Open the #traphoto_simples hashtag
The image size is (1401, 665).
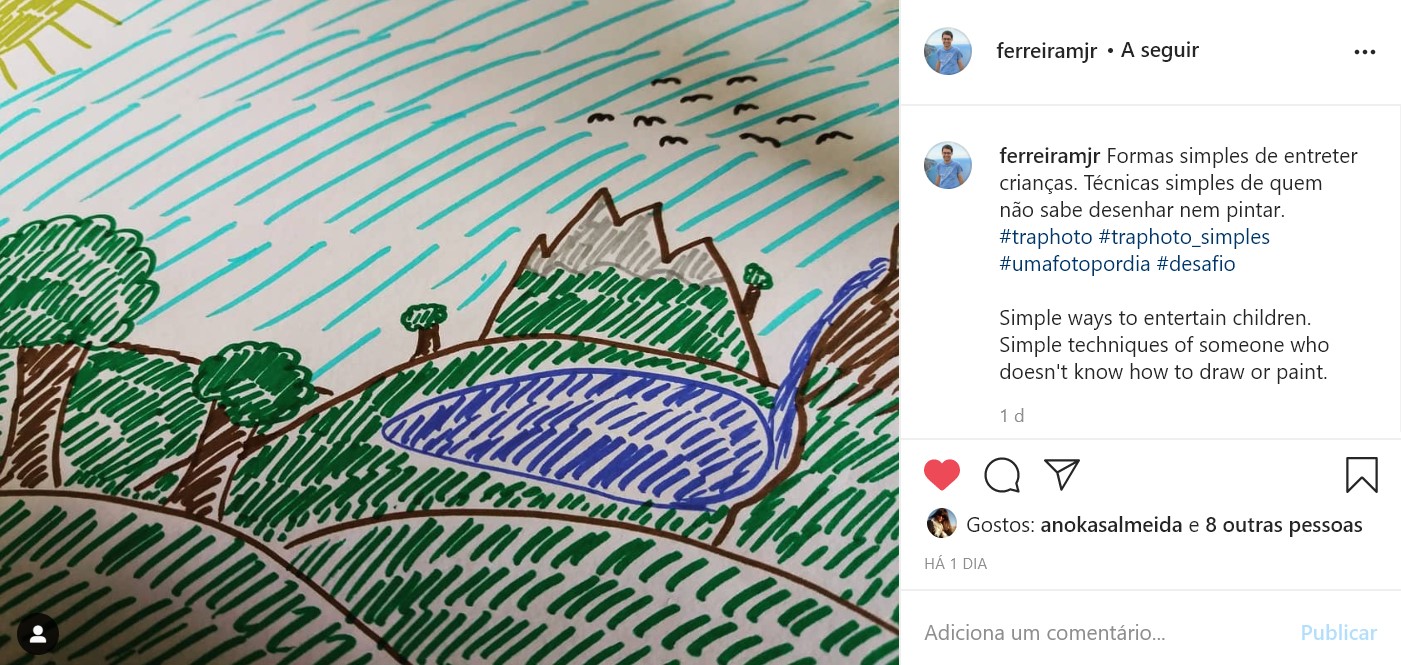(1184, 237)
